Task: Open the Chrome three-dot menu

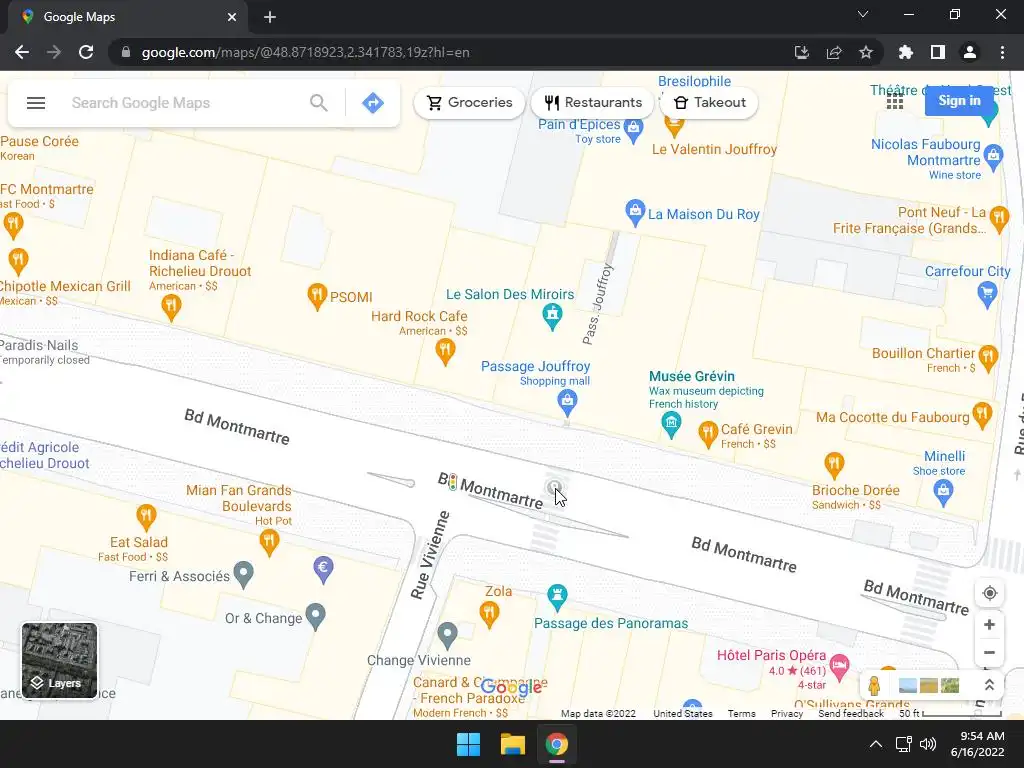Action: tap(1002, 52)
